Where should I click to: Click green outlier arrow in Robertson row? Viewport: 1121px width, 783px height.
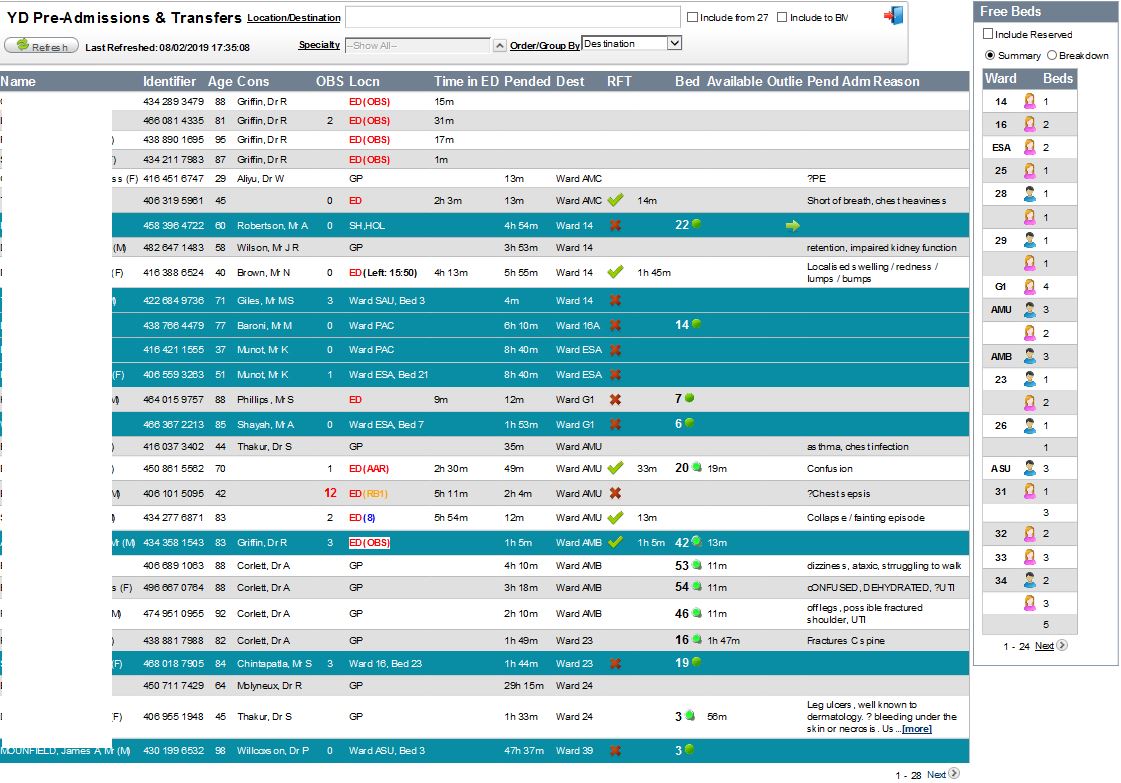792,225
